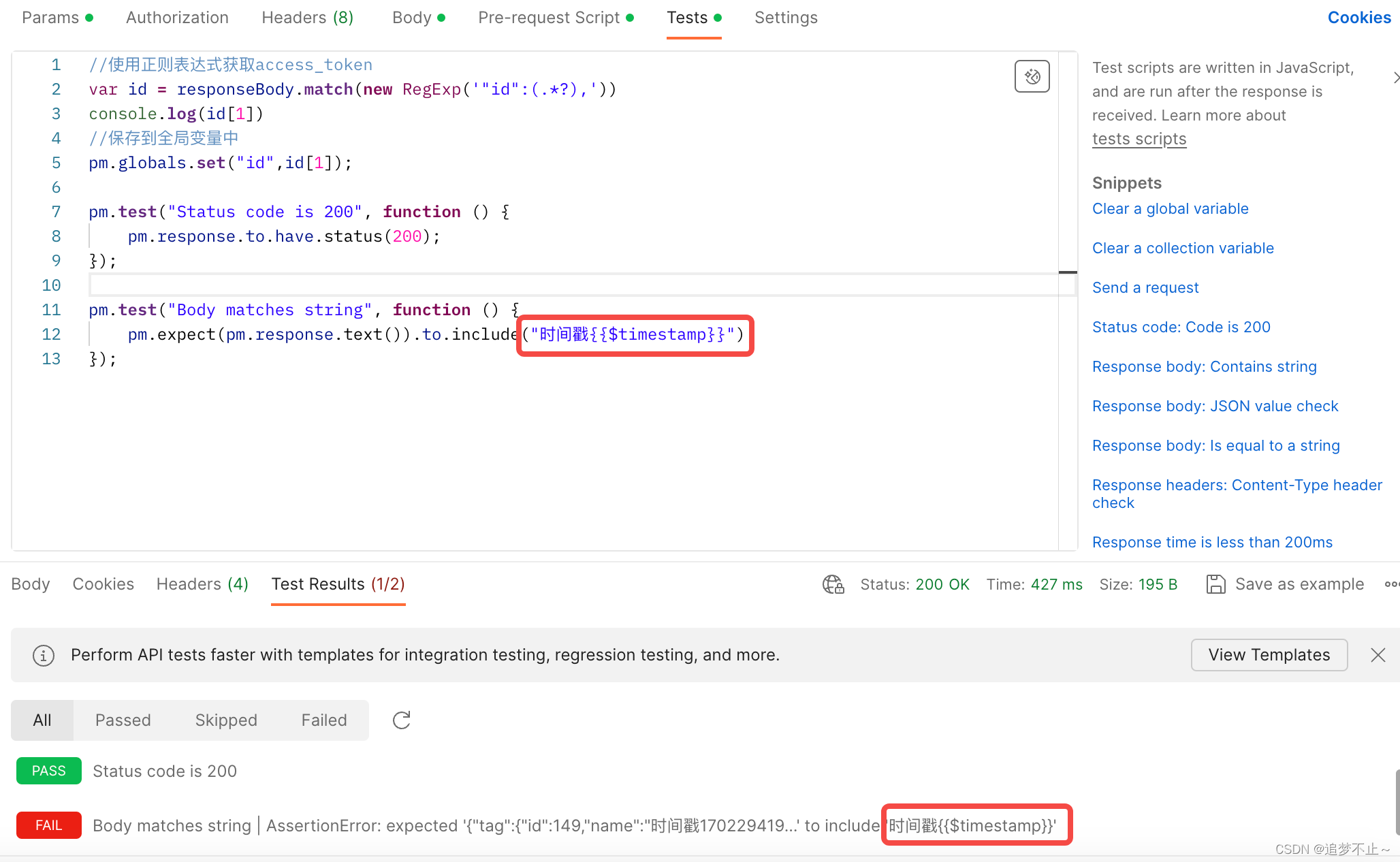Click the refresh test results icon
The image size is (1400, 862).
[x=402, y=720]
